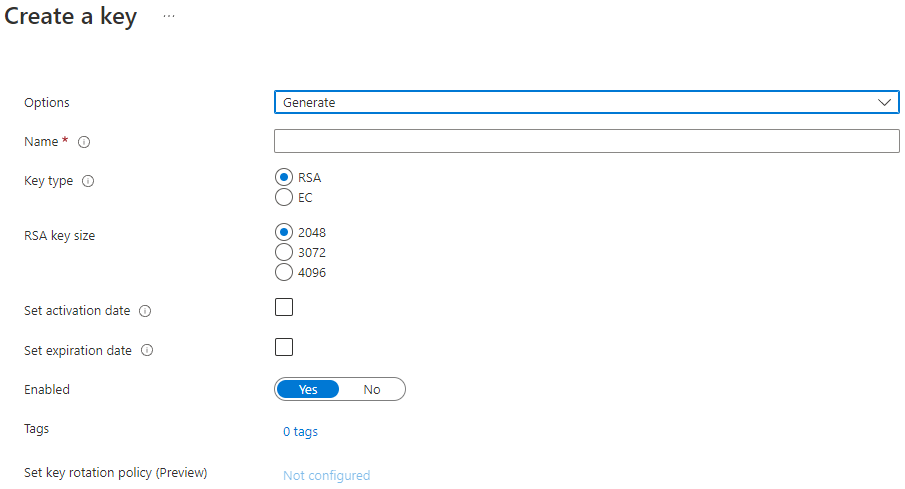
Task: Enable the Set activation date checkbox
Action: click(x=284, y=307)
